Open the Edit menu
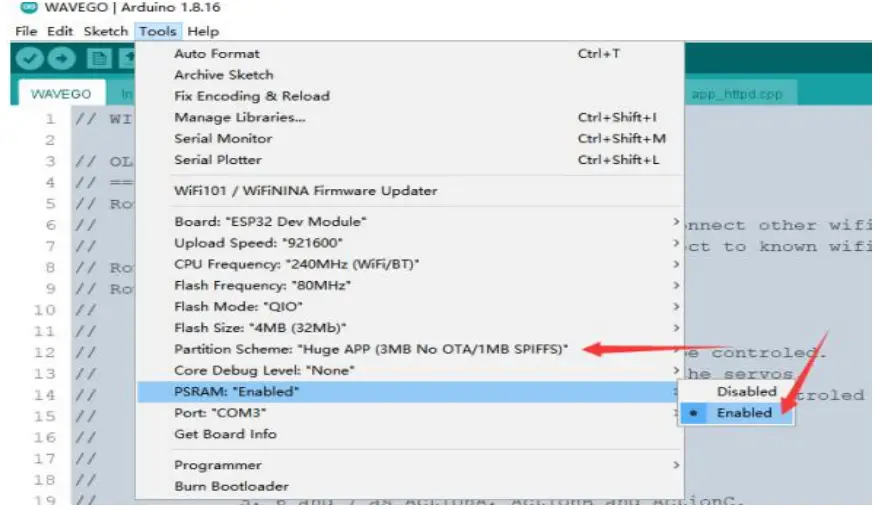Screen dimensions: 878x510 [60, 31]
